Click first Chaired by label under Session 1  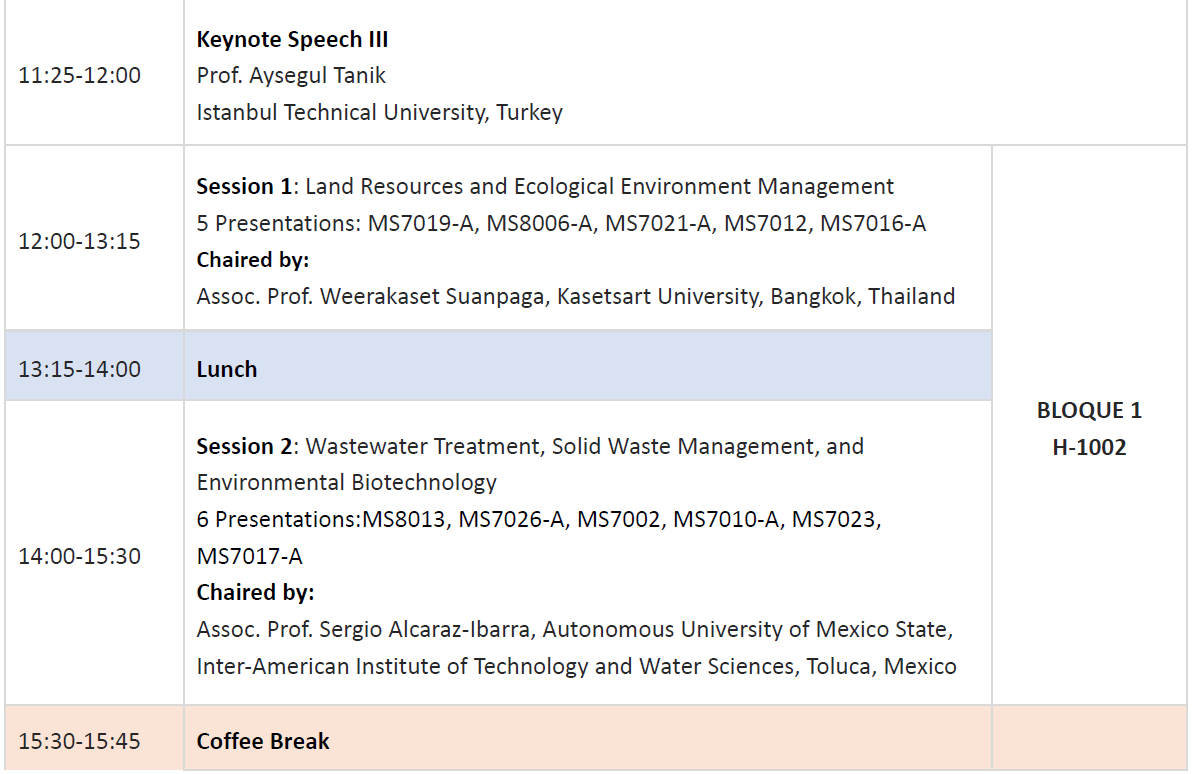pyautogui.click(x=253, y=260)
